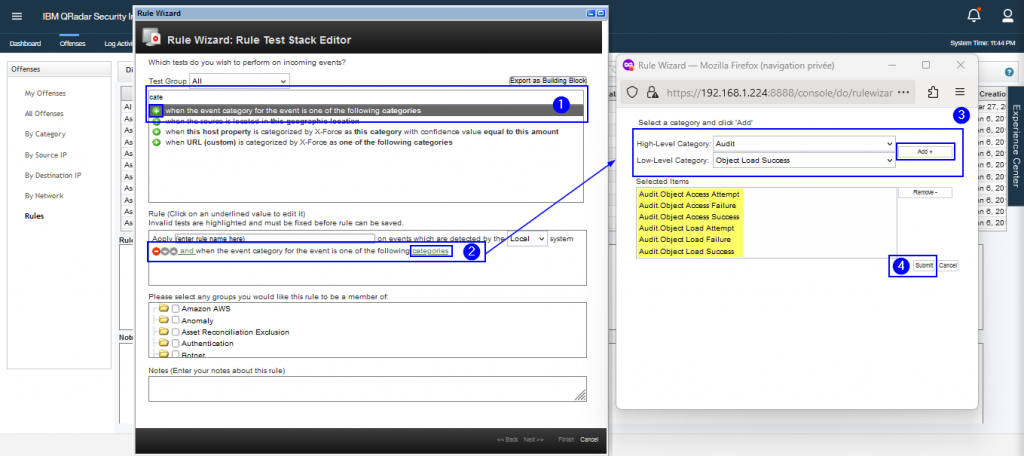1024x456 pixels.
Task: Remove the rule test with red minus icon
Action: point(156,252)
